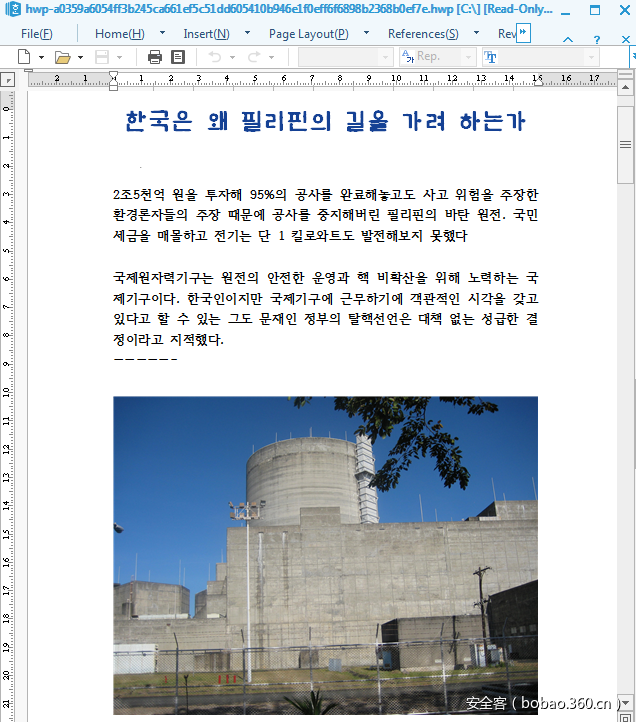Expand the Page Layout menu arrow

pos(366,33)
